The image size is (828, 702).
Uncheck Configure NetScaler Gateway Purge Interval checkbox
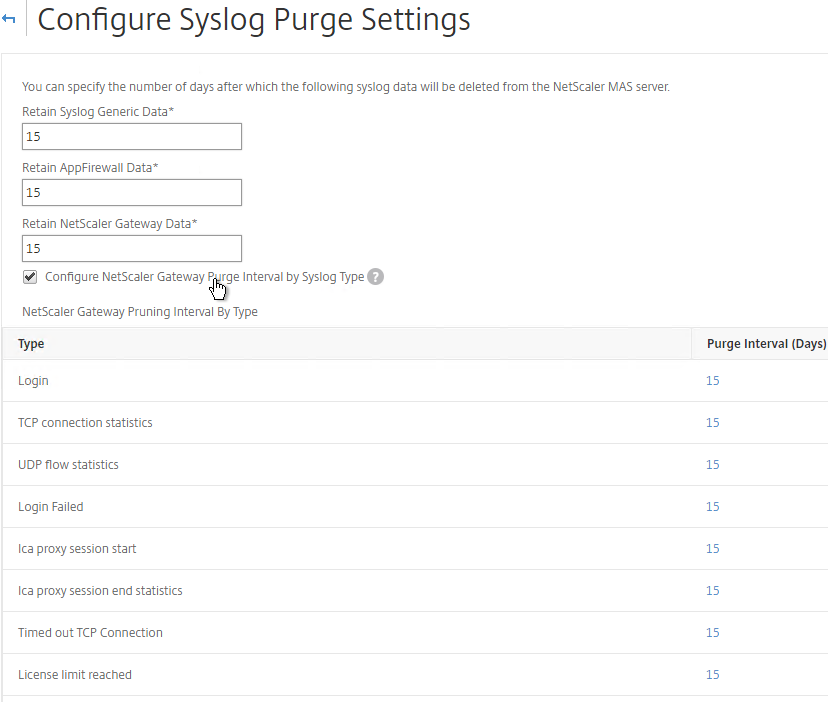30,277
